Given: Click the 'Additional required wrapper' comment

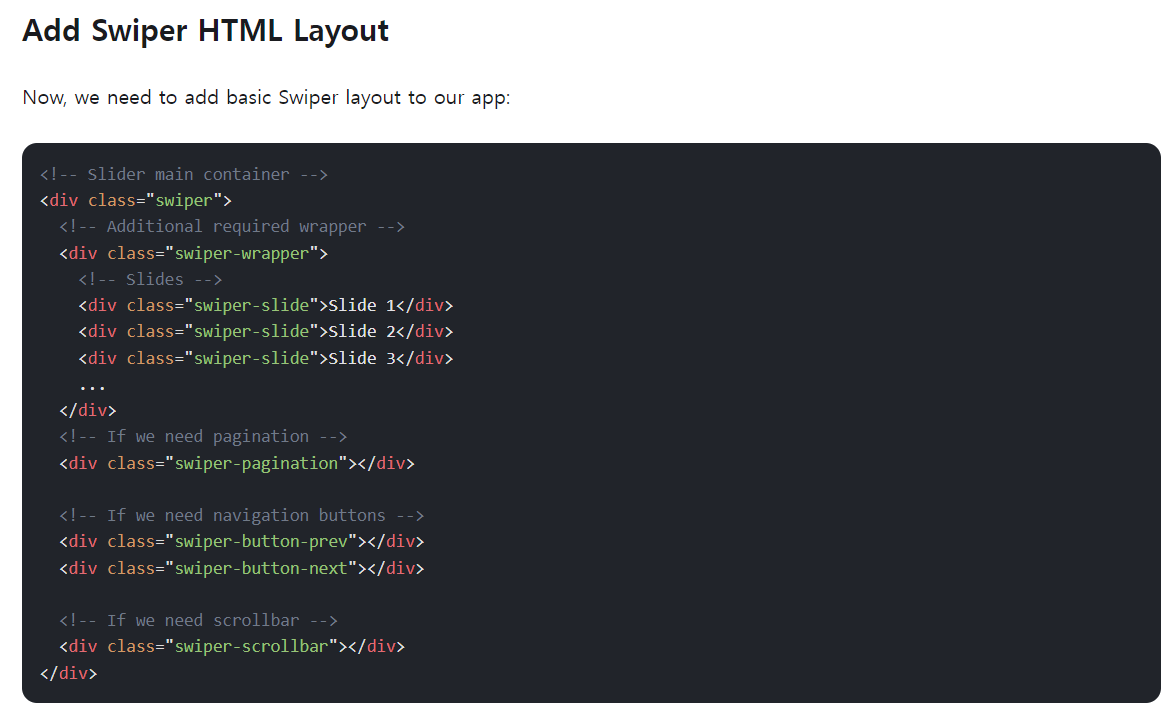Looking at the screenshot, I should coord(232,227).
